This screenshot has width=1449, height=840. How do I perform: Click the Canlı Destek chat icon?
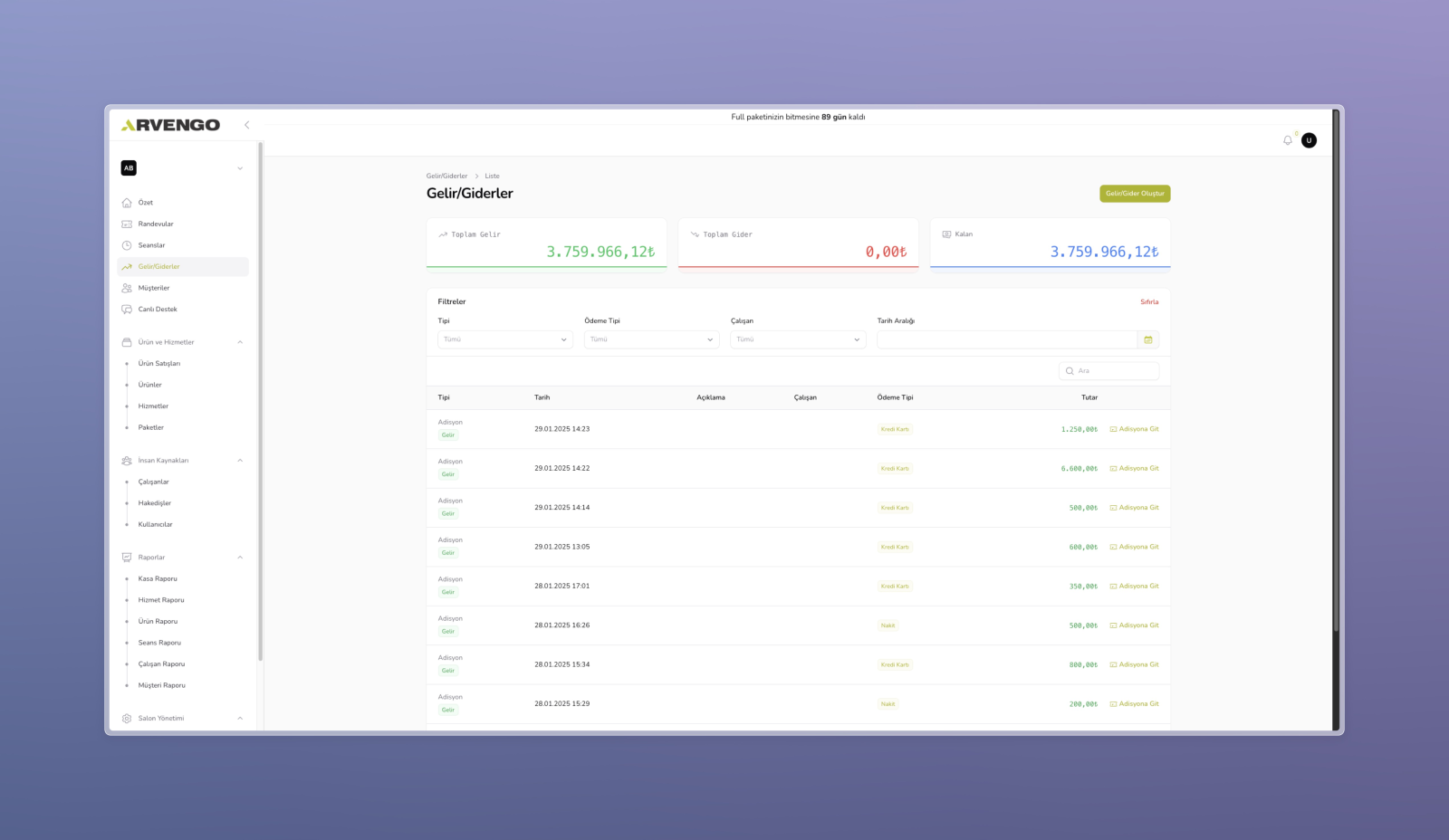coord(127,310)
